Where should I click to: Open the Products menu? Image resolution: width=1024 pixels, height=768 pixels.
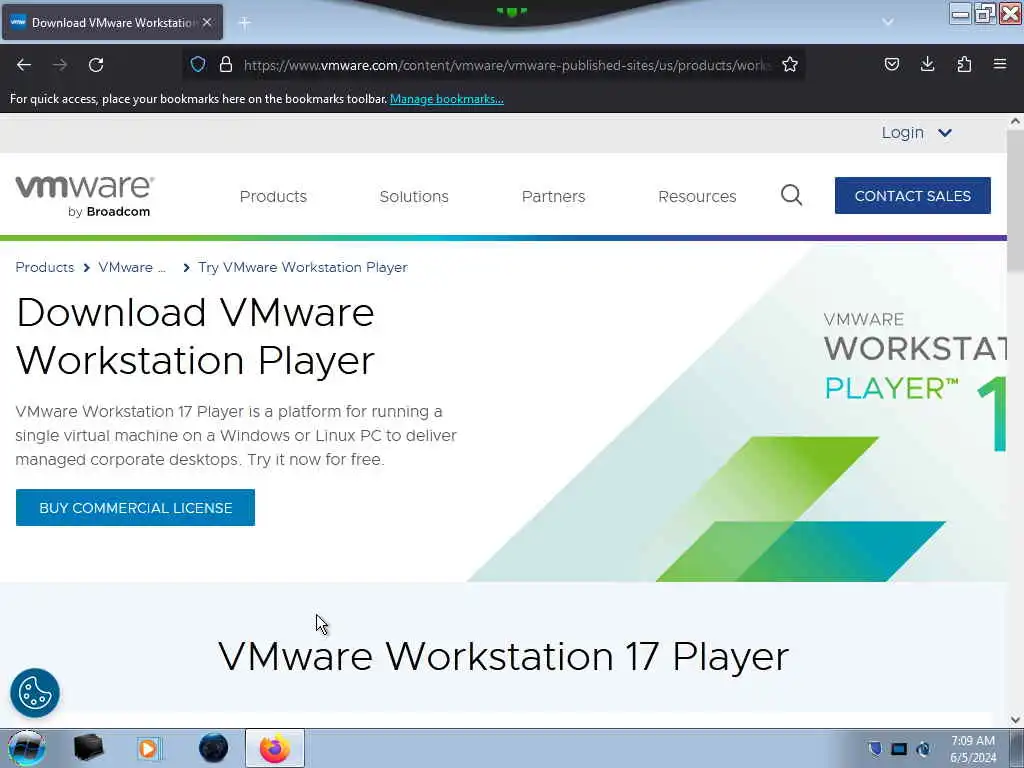[273, 197]
